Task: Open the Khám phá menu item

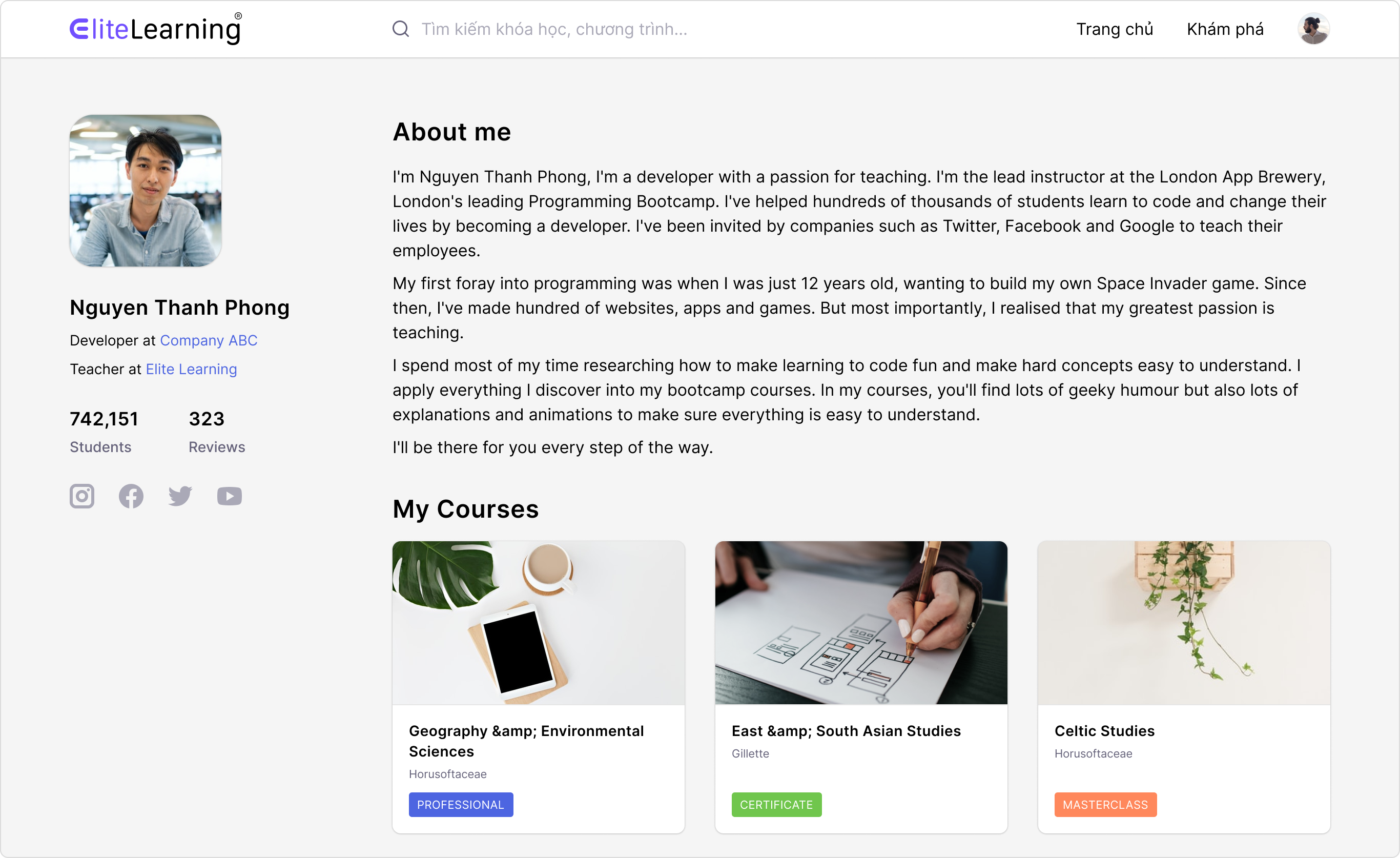Action: coord(1225,29)
